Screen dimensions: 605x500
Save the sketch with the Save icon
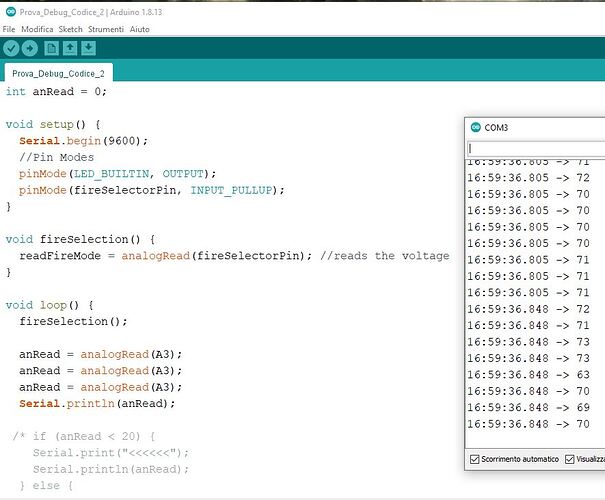(88, 48)
